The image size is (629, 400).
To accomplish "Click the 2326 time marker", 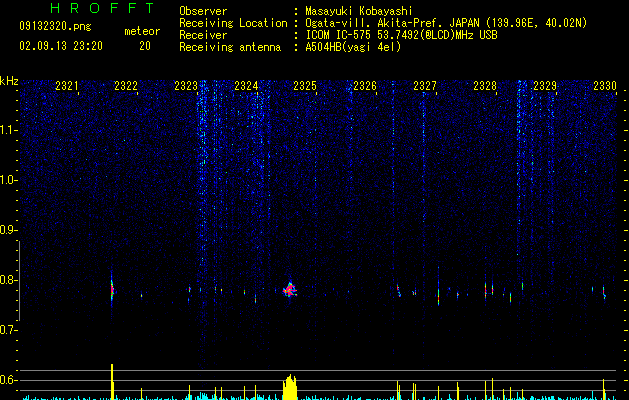I will point(365,86).
